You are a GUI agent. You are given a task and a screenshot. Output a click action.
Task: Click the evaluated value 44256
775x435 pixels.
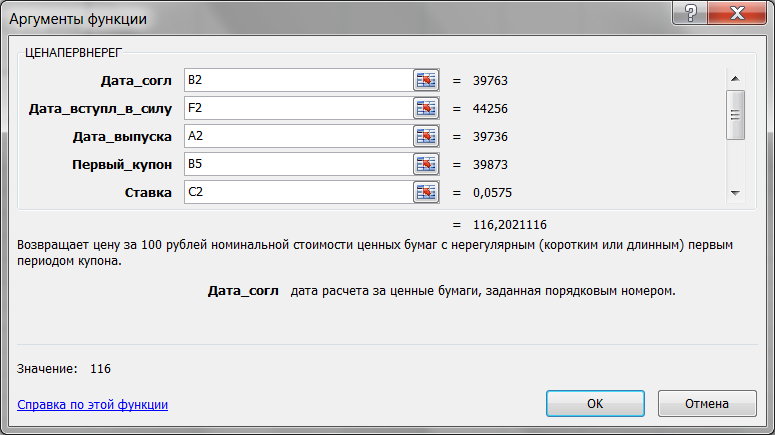(490, 109)
